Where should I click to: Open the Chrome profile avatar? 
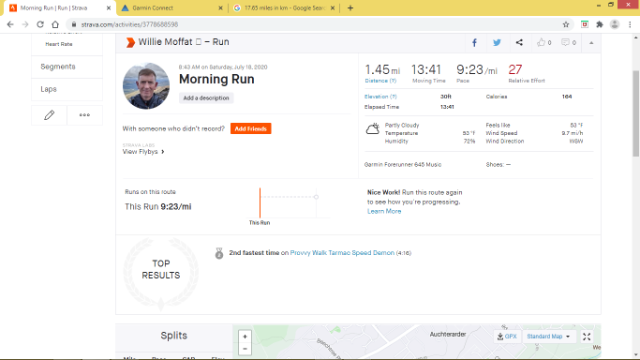click(x=615, y=24)
